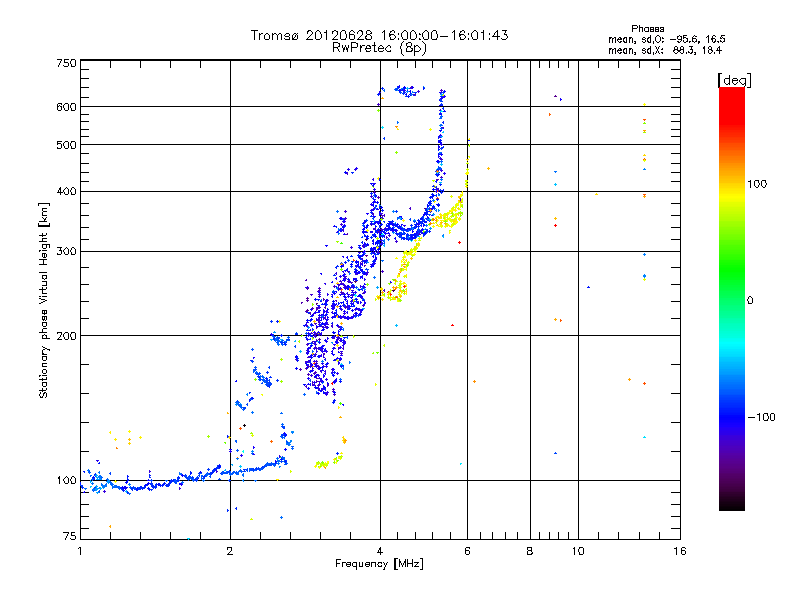The width and height of the screenshot is (800, 600).
Task: Pick the black end of the phase color bar
Action: click(x=732, y=503)
